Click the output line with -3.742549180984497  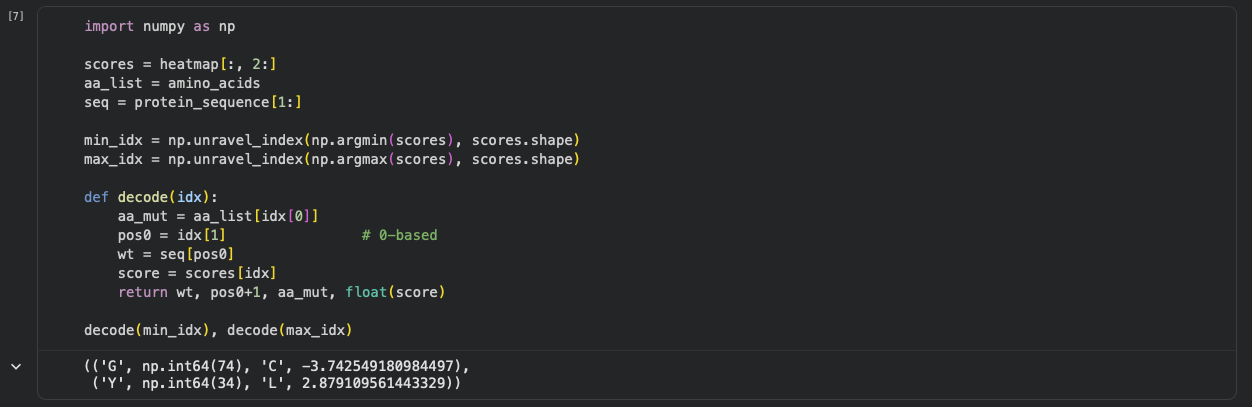pyautogui.click(x=277, y=365)
